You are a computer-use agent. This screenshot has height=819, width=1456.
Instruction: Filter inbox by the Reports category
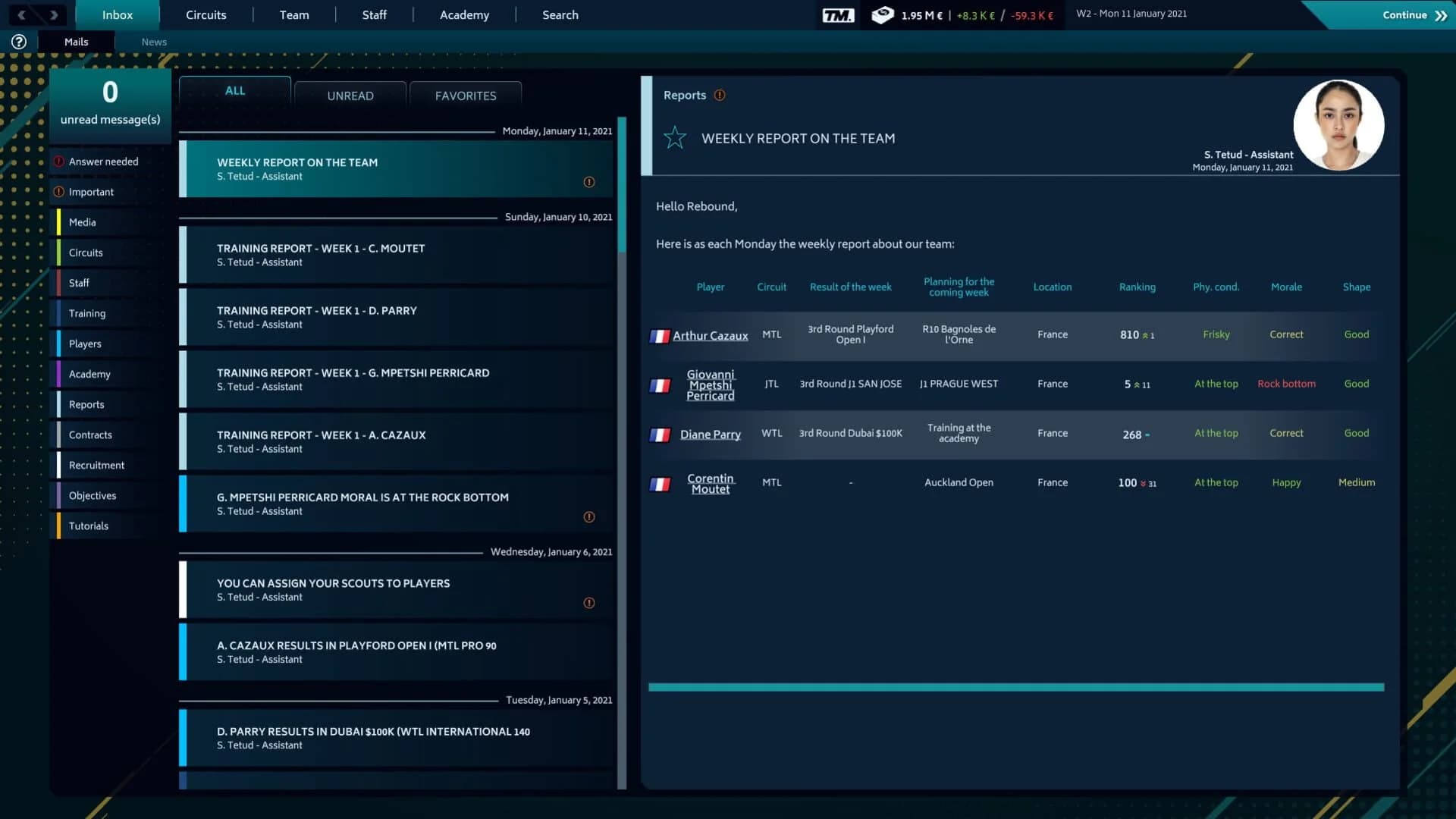(86, 404)
